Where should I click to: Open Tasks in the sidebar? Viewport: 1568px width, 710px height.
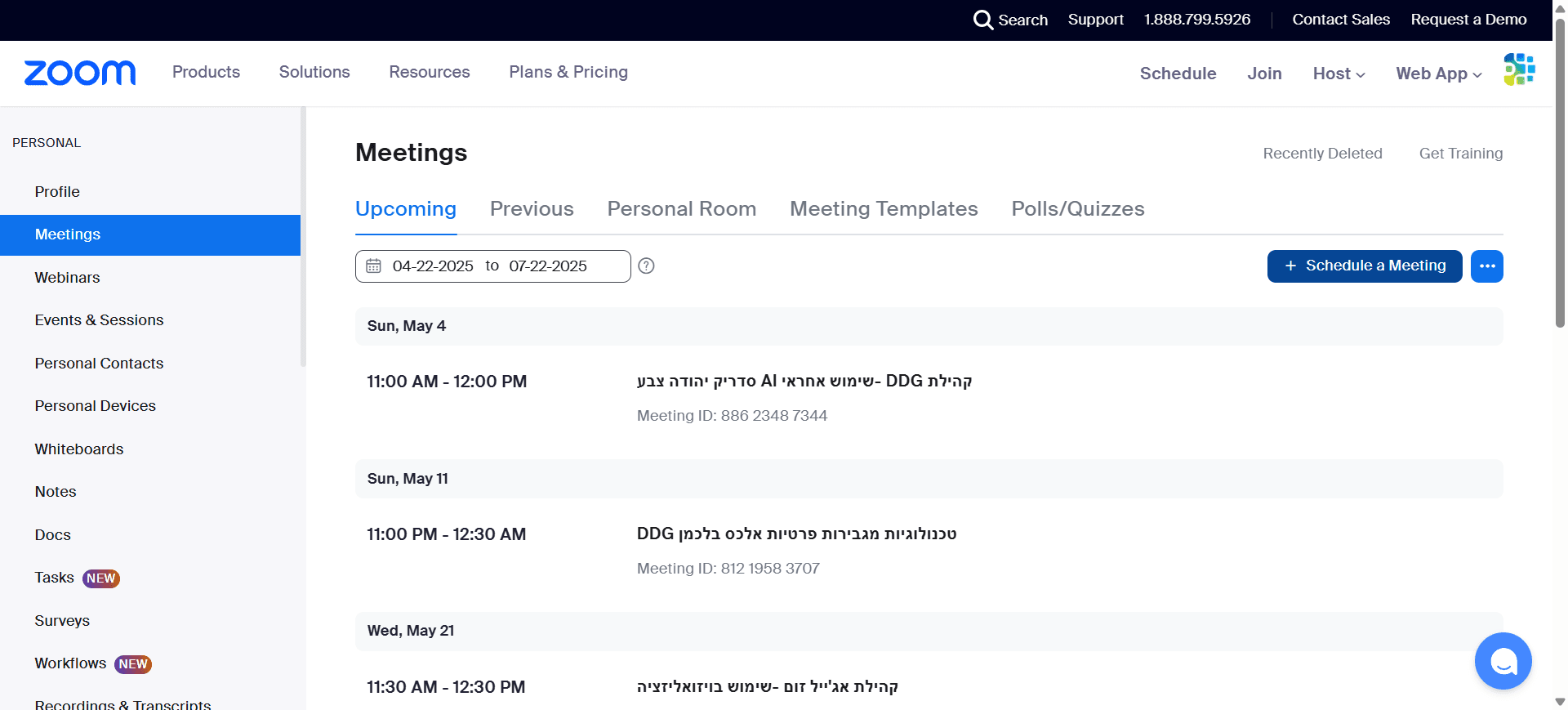[54, 578]
